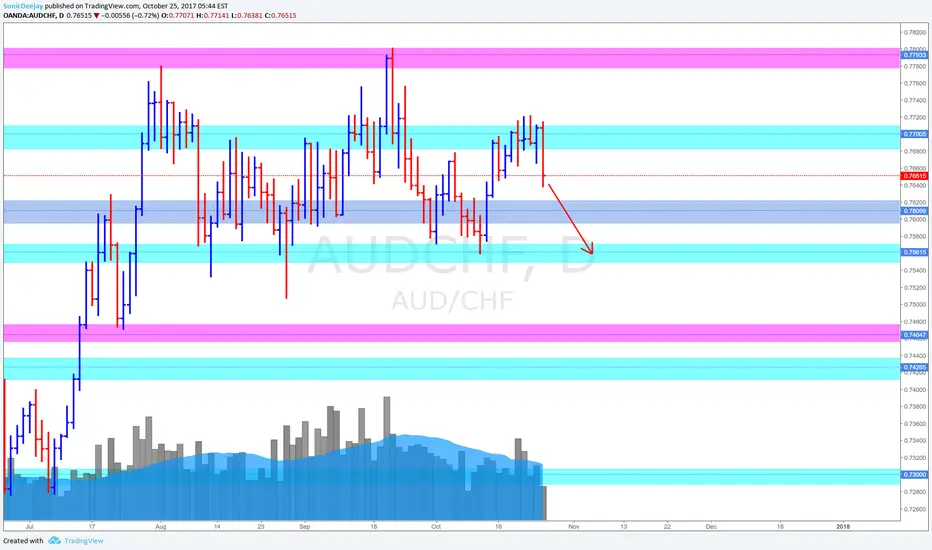Image resolution: width=932 pixels, height=550 pixels.
Task: Click the 0.72600 tick on price axis
Action: 915,510
